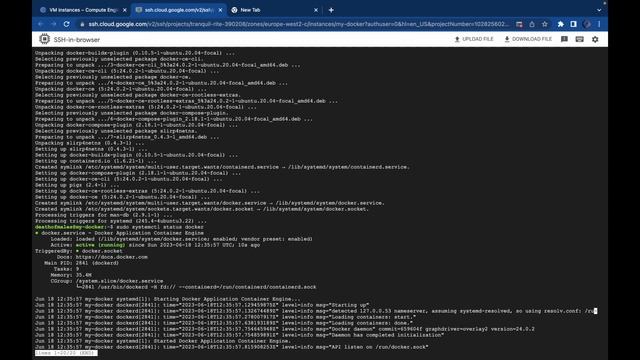Image resolution: width=640 pixels, height=360 pixels.
Task: Open the Extensions puzzle icon
Action: click(560, 24)
